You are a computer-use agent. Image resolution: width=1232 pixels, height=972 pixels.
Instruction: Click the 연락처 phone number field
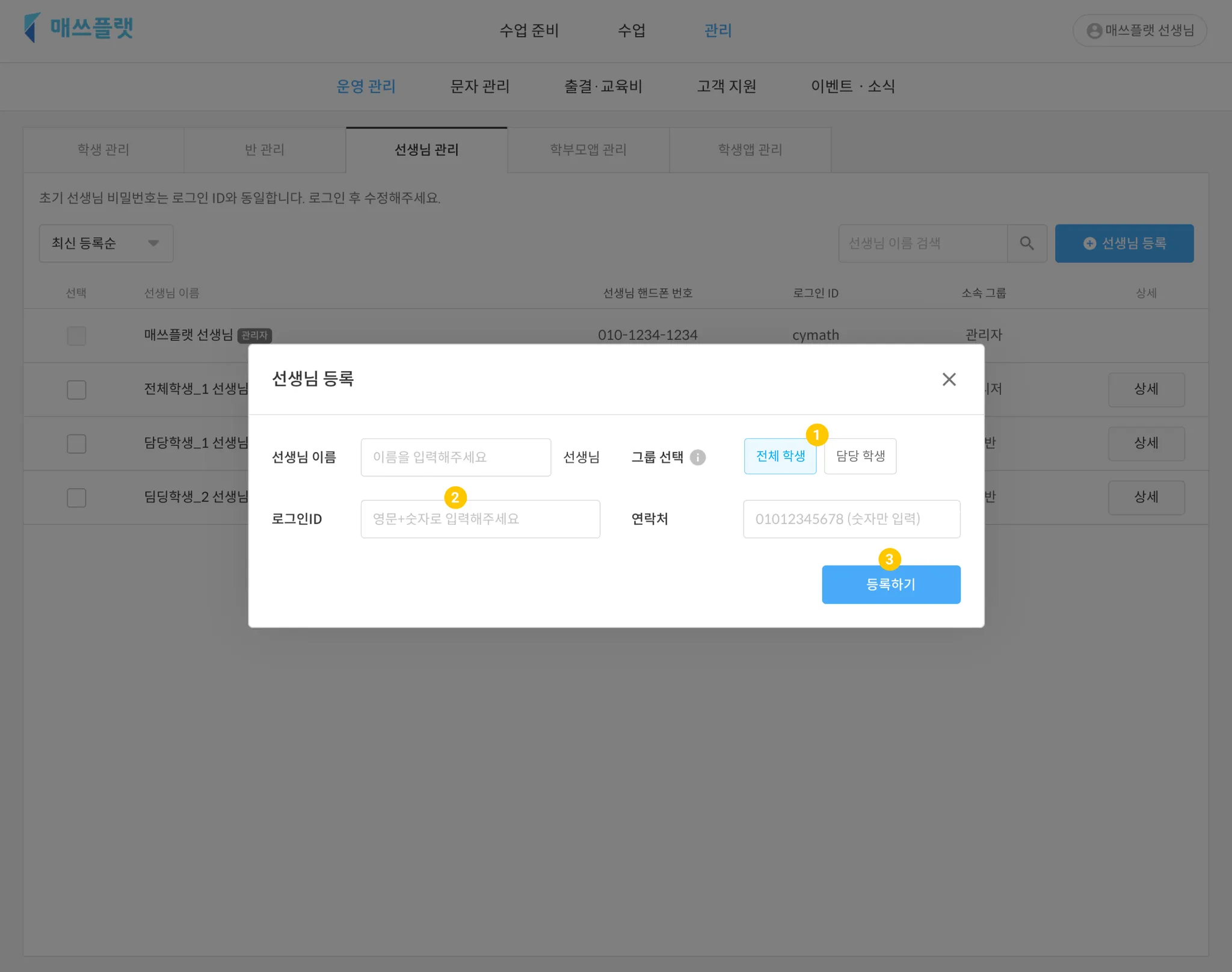(851, 519)
